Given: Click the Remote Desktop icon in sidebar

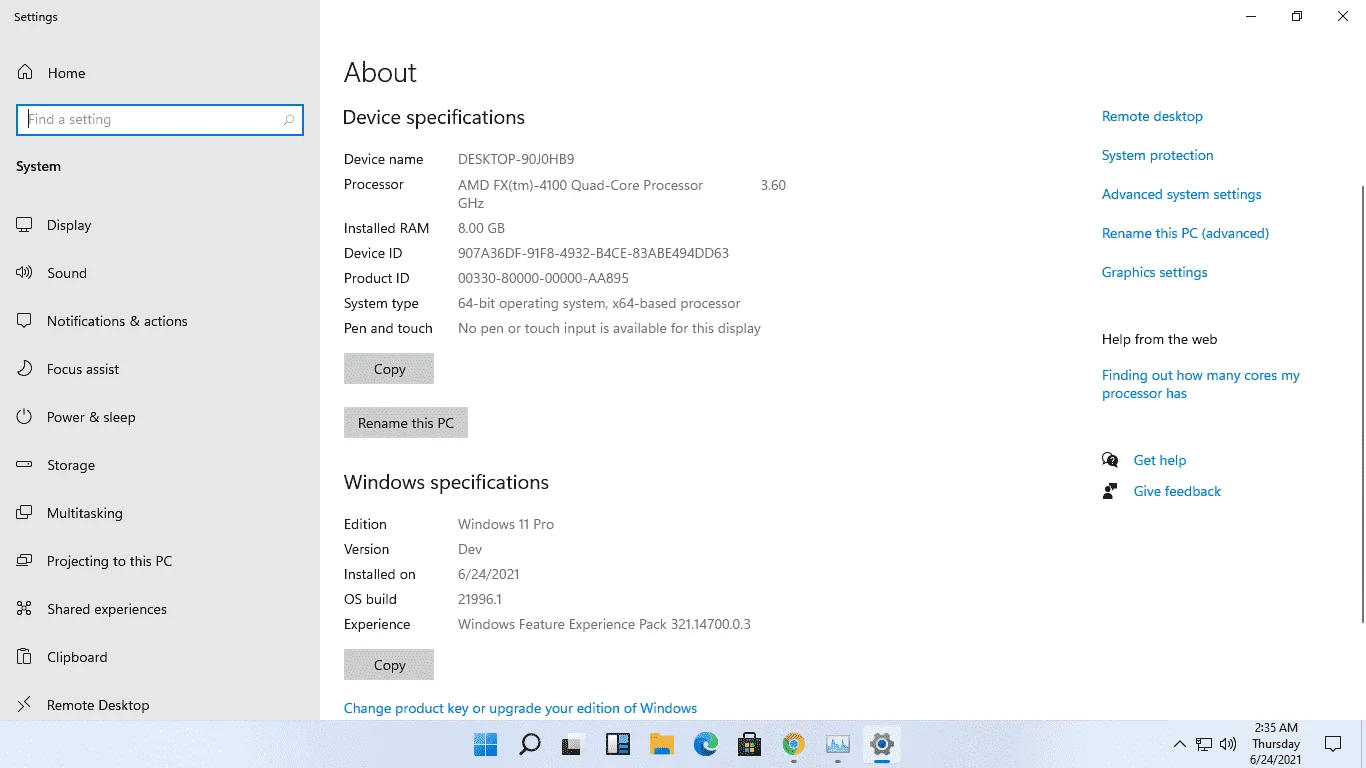Looking at the screenshot, I should coord(25,705).
